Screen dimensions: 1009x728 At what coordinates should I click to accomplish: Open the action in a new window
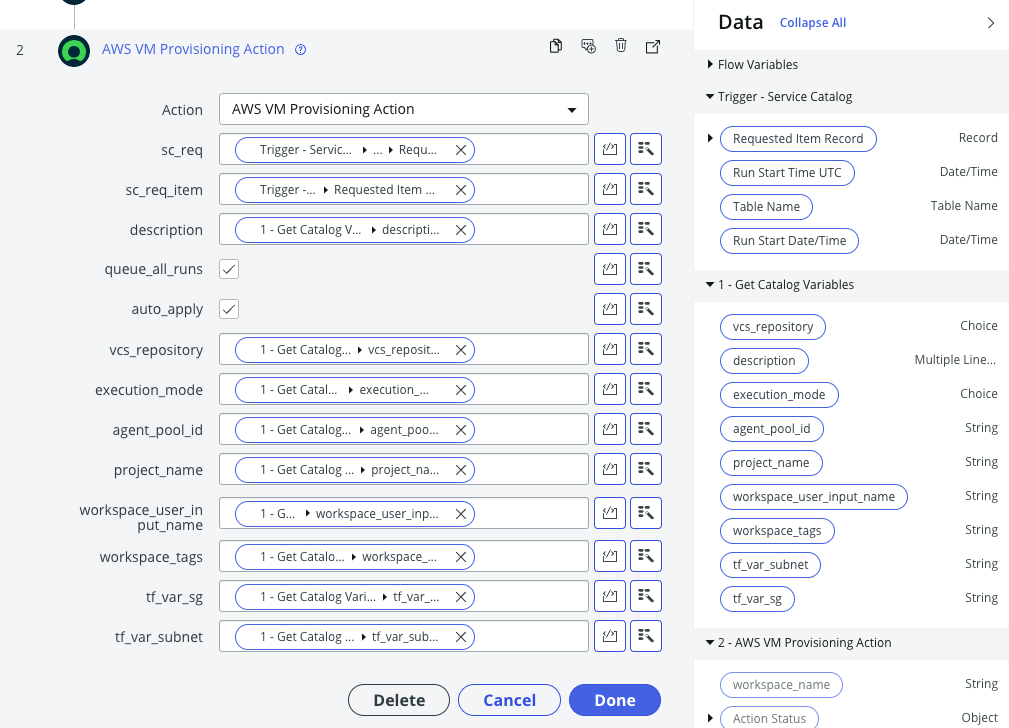pyautogui.click(x=652, y=46)
